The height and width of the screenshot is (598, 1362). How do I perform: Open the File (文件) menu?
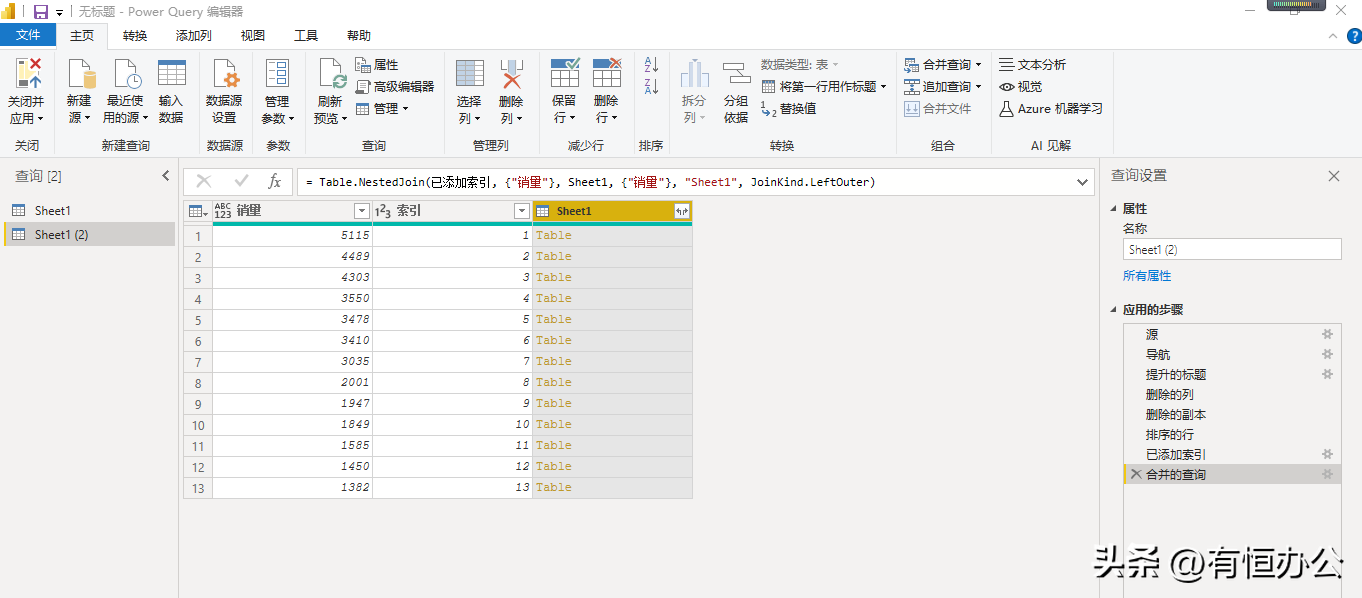[x=28, y=35]
